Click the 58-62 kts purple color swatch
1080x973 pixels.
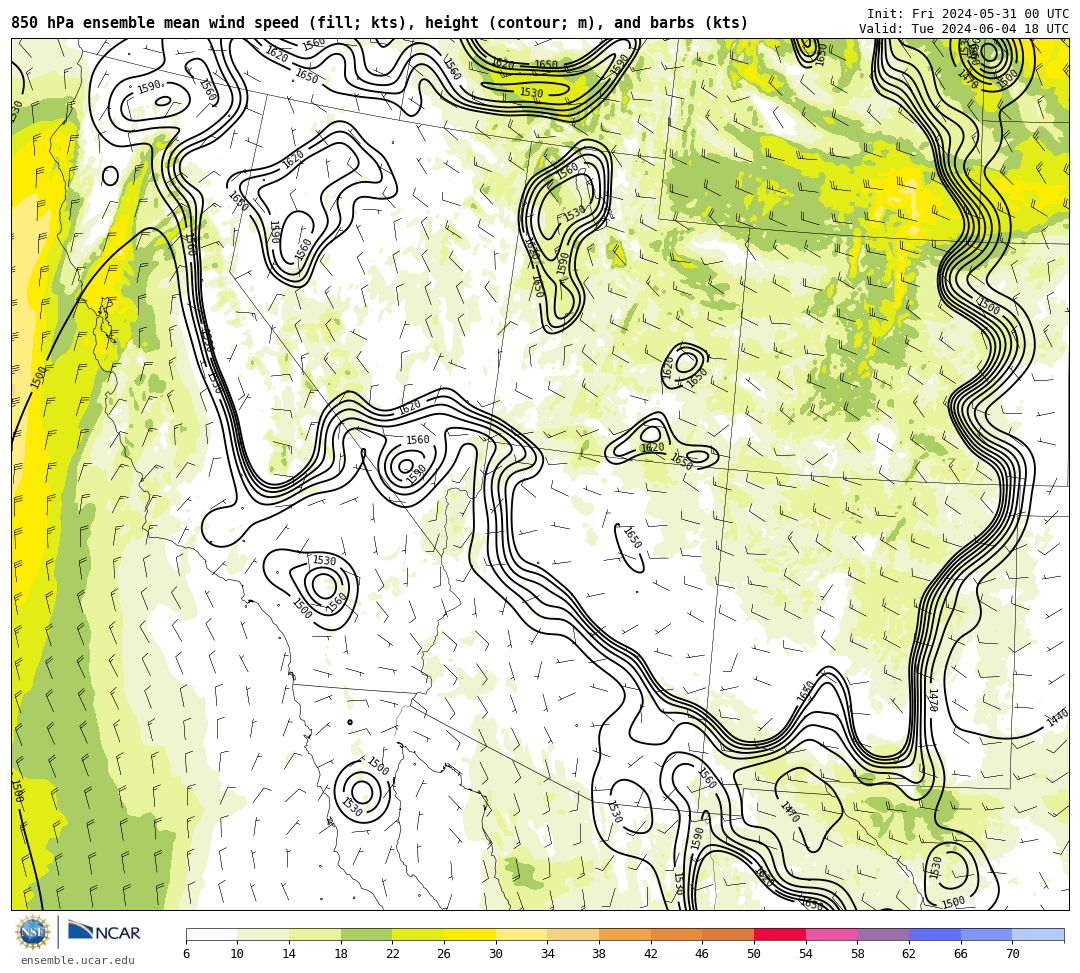coord(883,935)
